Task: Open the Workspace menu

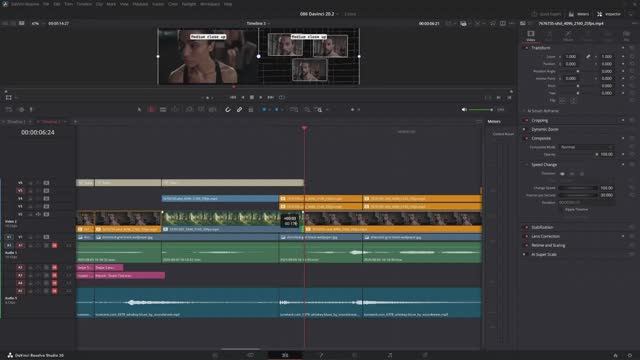Action: [210, 4]
